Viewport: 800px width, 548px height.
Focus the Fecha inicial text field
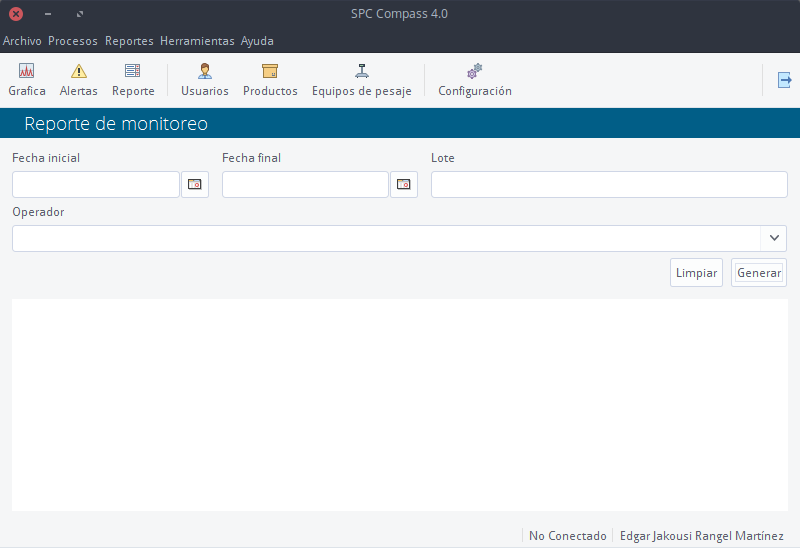[x=96, y=184]
